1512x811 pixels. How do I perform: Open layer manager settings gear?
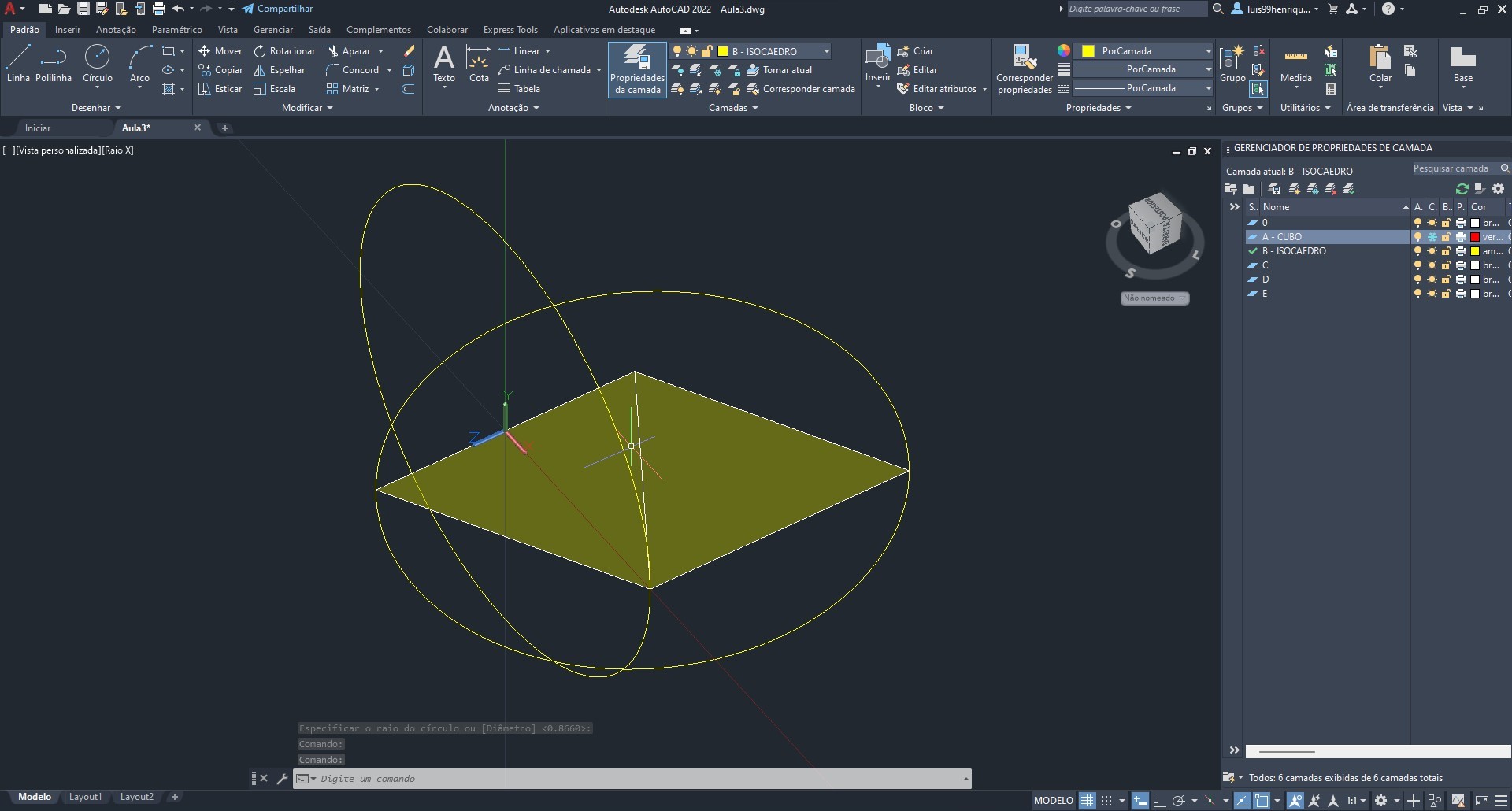click(x=1498, y=189)
